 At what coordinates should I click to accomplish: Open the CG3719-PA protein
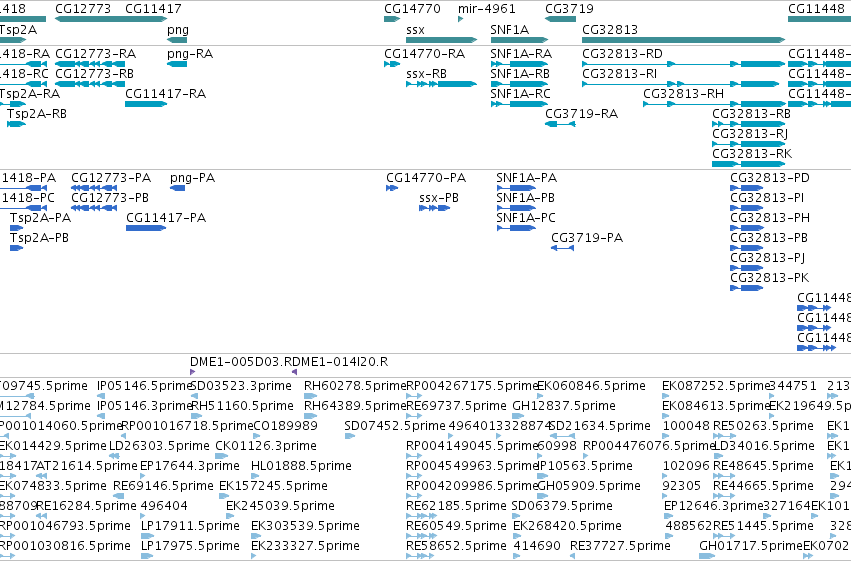[x=587, y=238]
